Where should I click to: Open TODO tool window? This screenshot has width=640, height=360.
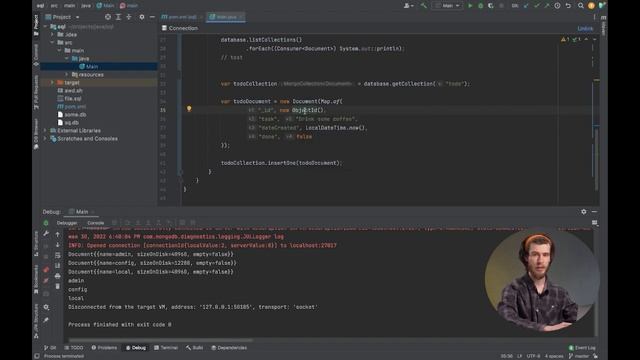pyautogui.click(x=73, y=348)
